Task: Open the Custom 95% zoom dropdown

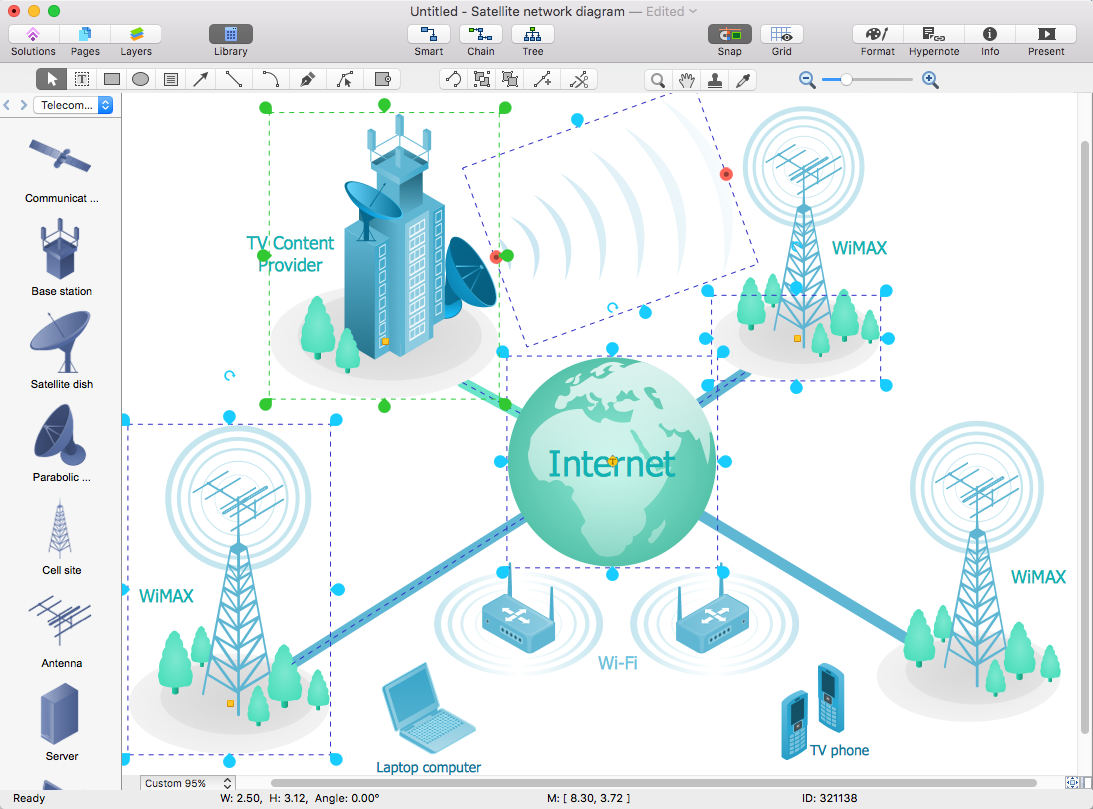Action: 187,783
